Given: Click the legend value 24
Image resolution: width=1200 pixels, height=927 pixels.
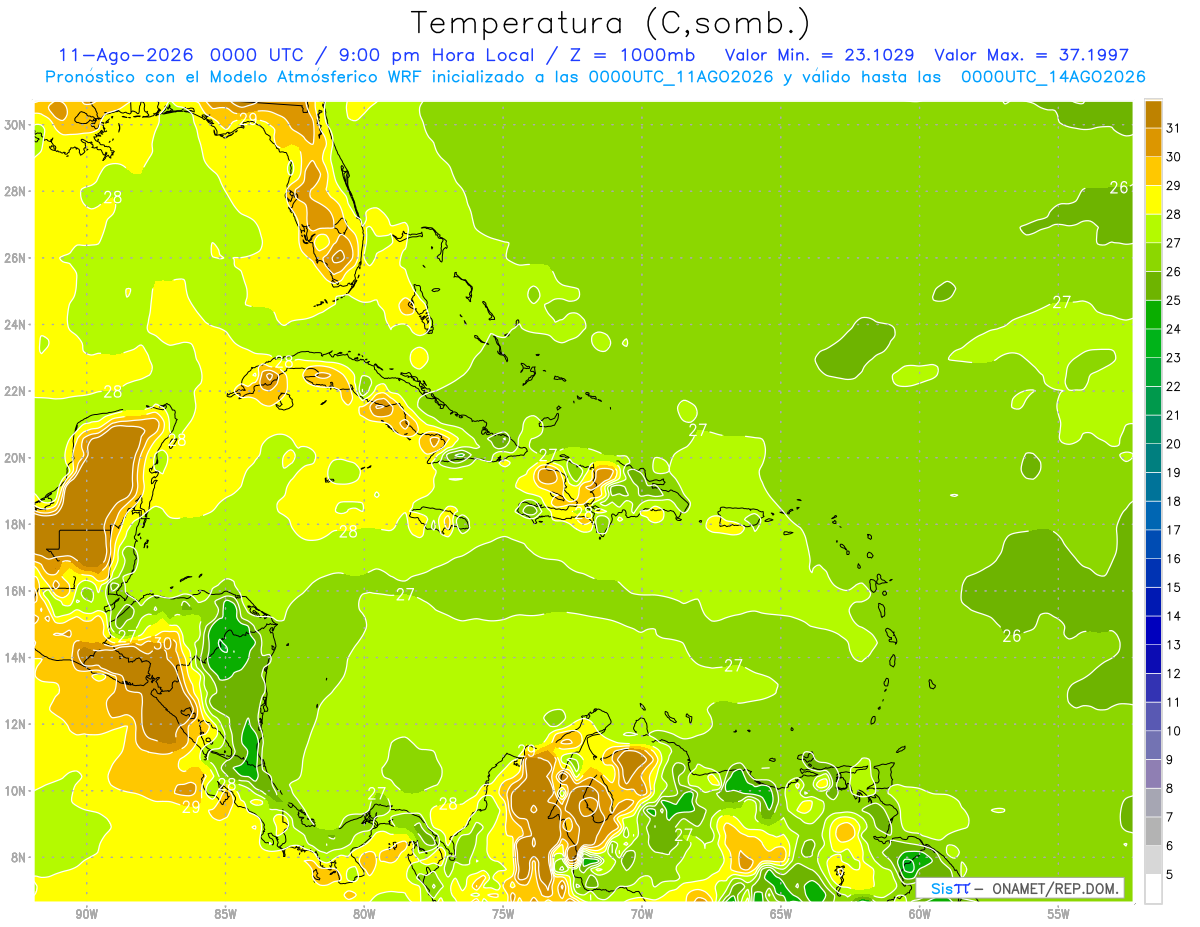Looking at the screenshot, I should [1174, 329].
